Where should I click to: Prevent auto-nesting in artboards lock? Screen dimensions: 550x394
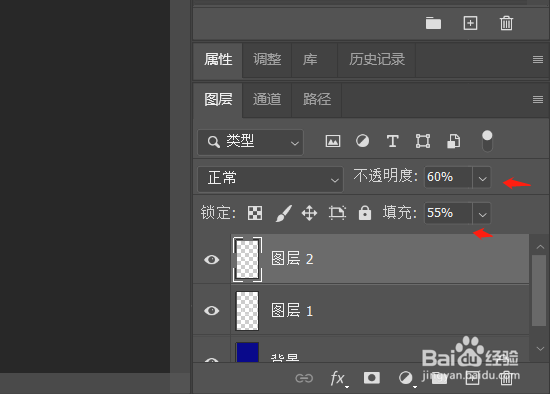[337, 213]
